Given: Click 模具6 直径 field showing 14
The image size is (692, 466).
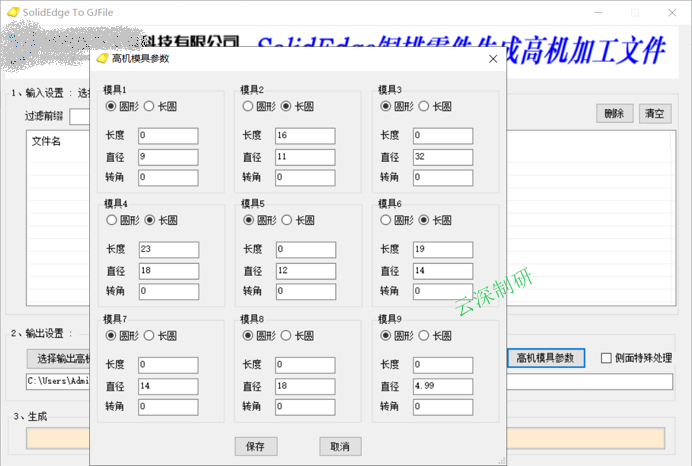Looking at the screenshot, I should 443,271.
